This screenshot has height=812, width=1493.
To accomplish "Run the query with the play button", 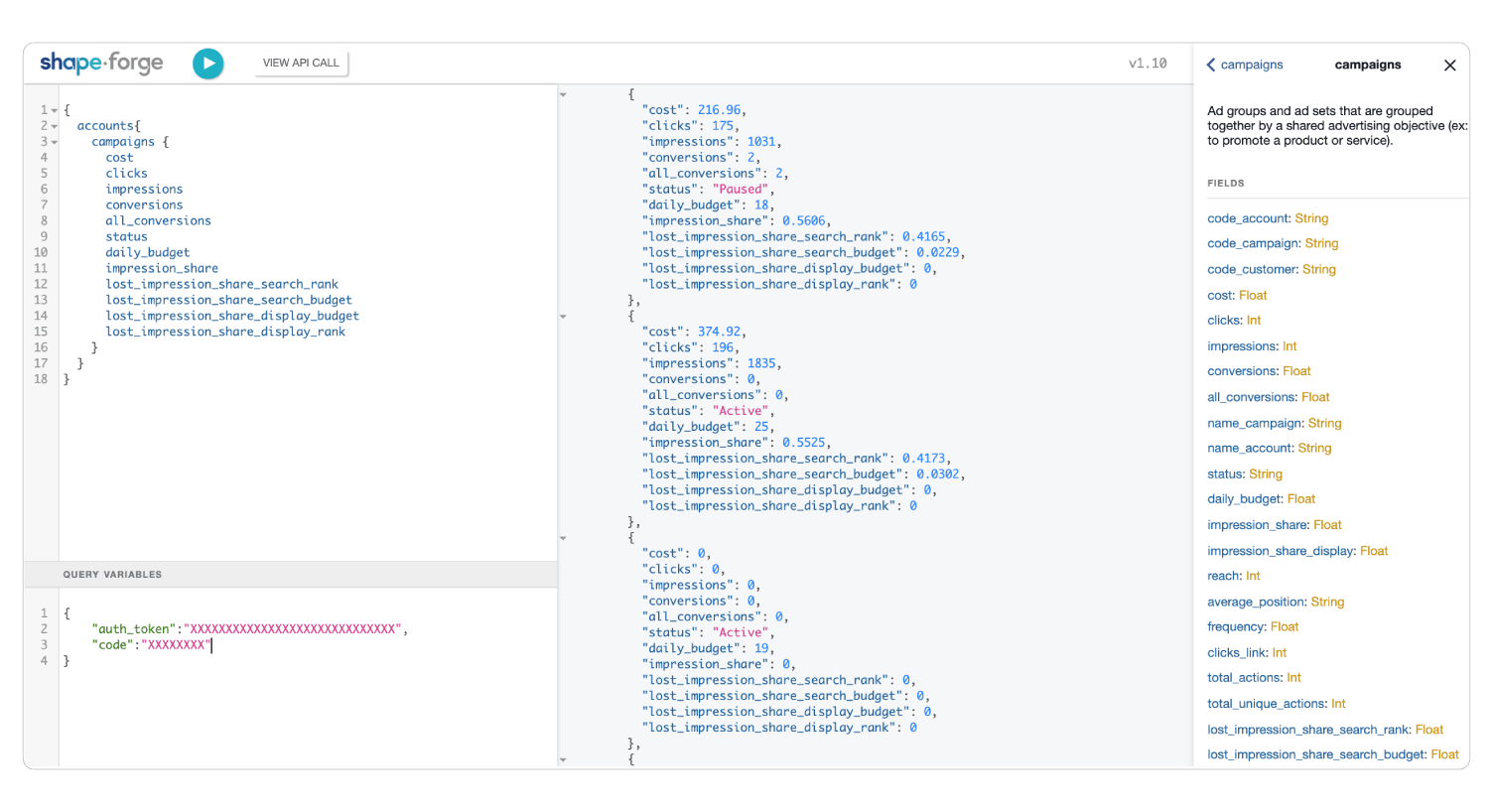I will click(207, 64).
